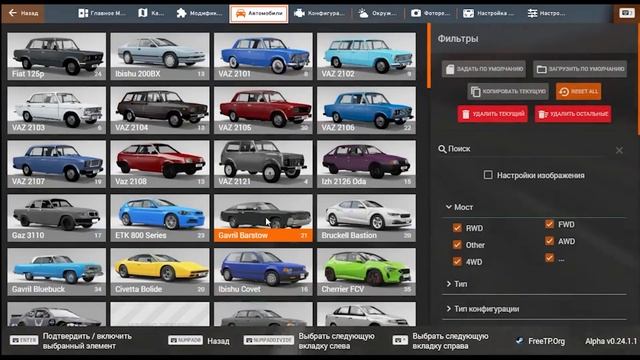Open the map tab with the map icon
The height and width of the screenshot is (360, 640).
(151, 13)
